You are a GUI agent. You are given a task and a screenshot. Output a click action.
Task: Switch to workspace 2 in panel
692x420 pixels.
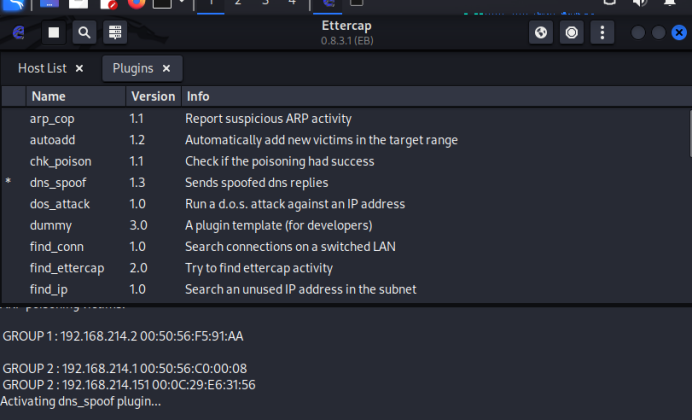click(x=238, y=3)
